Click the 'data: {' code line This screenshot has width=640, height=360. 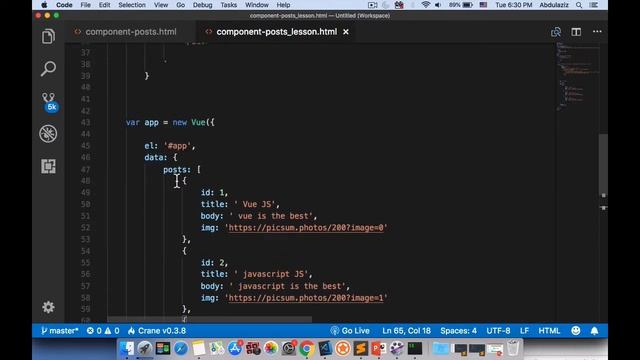click(x=161, y=158)
